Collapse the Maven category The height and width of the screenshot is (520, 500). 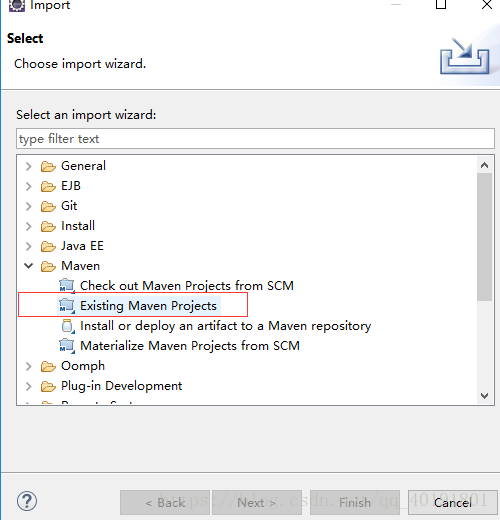point(29,266)
